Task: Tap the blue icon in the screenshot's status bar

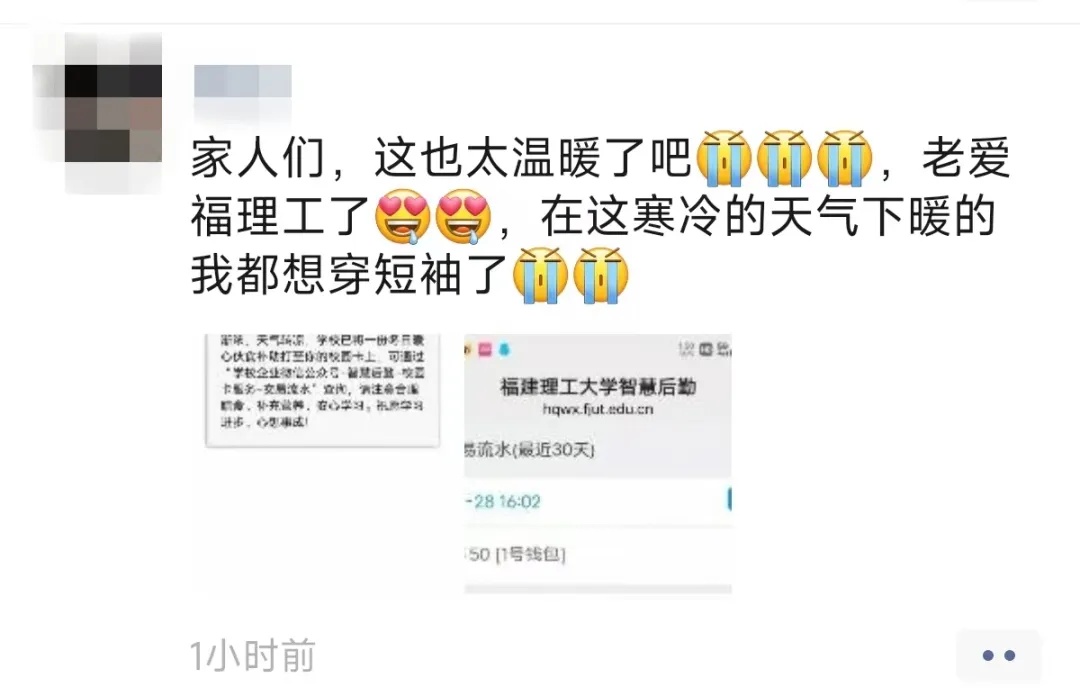Action: point(504,350)
